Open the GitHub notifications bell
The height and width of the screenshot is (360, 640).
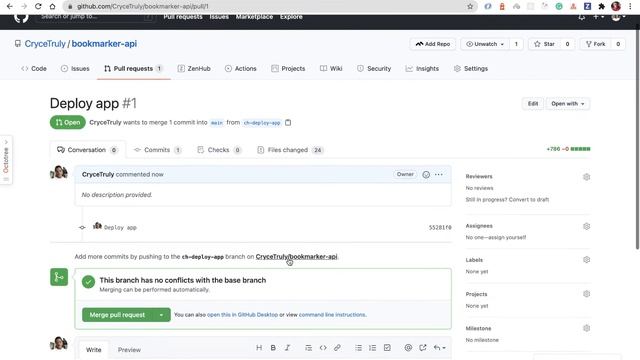coord(582,17)
